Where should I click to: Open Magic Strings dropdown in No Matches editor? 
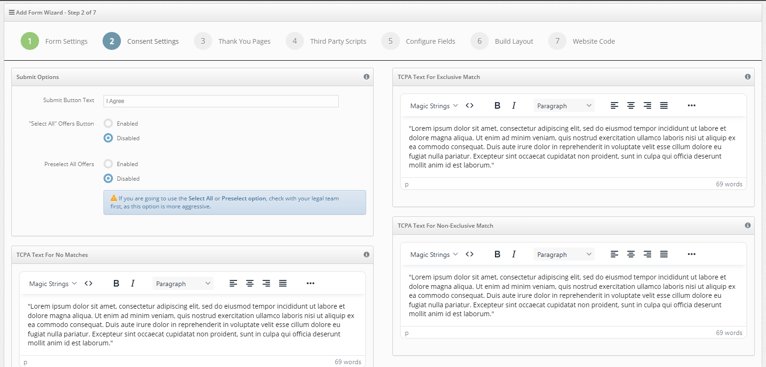[53, 283]
